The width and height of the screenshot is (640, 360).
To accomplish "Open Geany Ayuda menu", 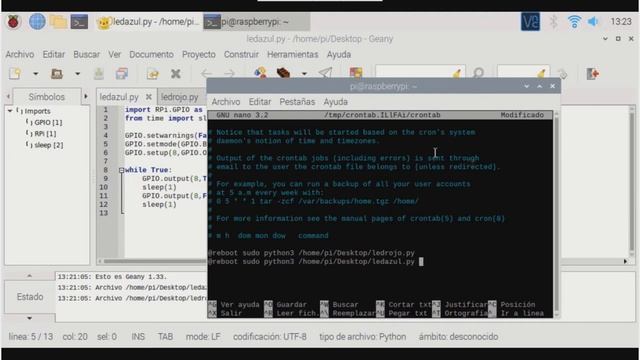I will tap(339, 54).
